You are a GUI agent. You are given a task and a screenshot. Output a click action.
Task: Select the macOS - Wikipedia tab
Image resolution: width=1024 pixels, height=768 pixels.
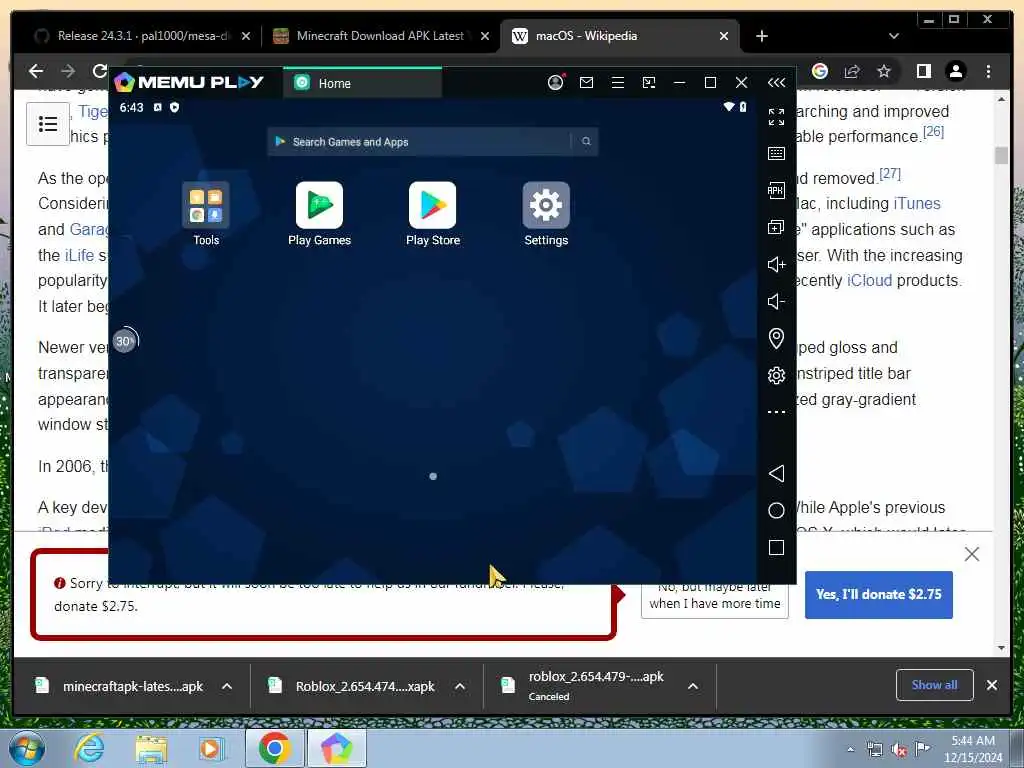coord(586,36)
